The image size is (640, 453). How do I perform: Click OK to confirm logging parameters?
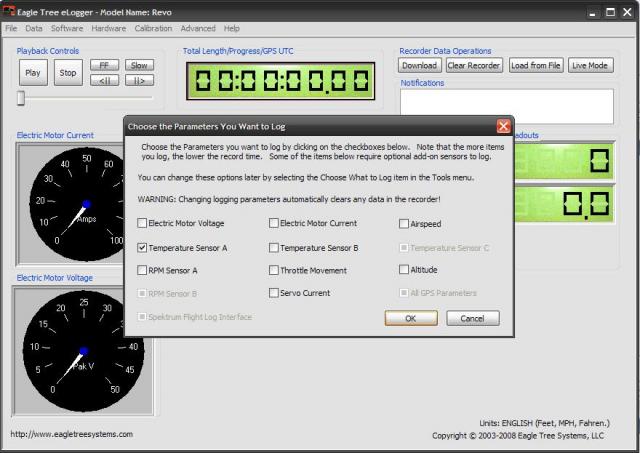pyautogui.click(x=412, y=318)
